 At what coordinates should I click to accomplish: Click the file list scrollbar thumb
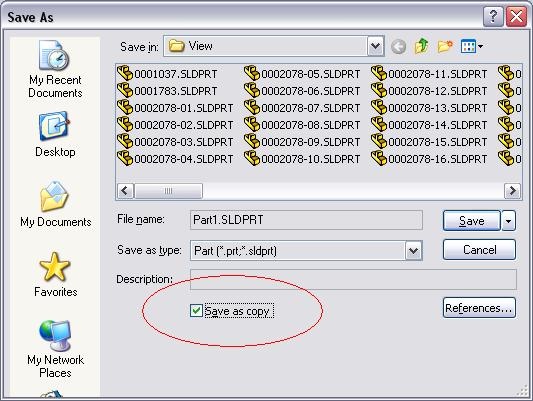[x=169, y=191]
